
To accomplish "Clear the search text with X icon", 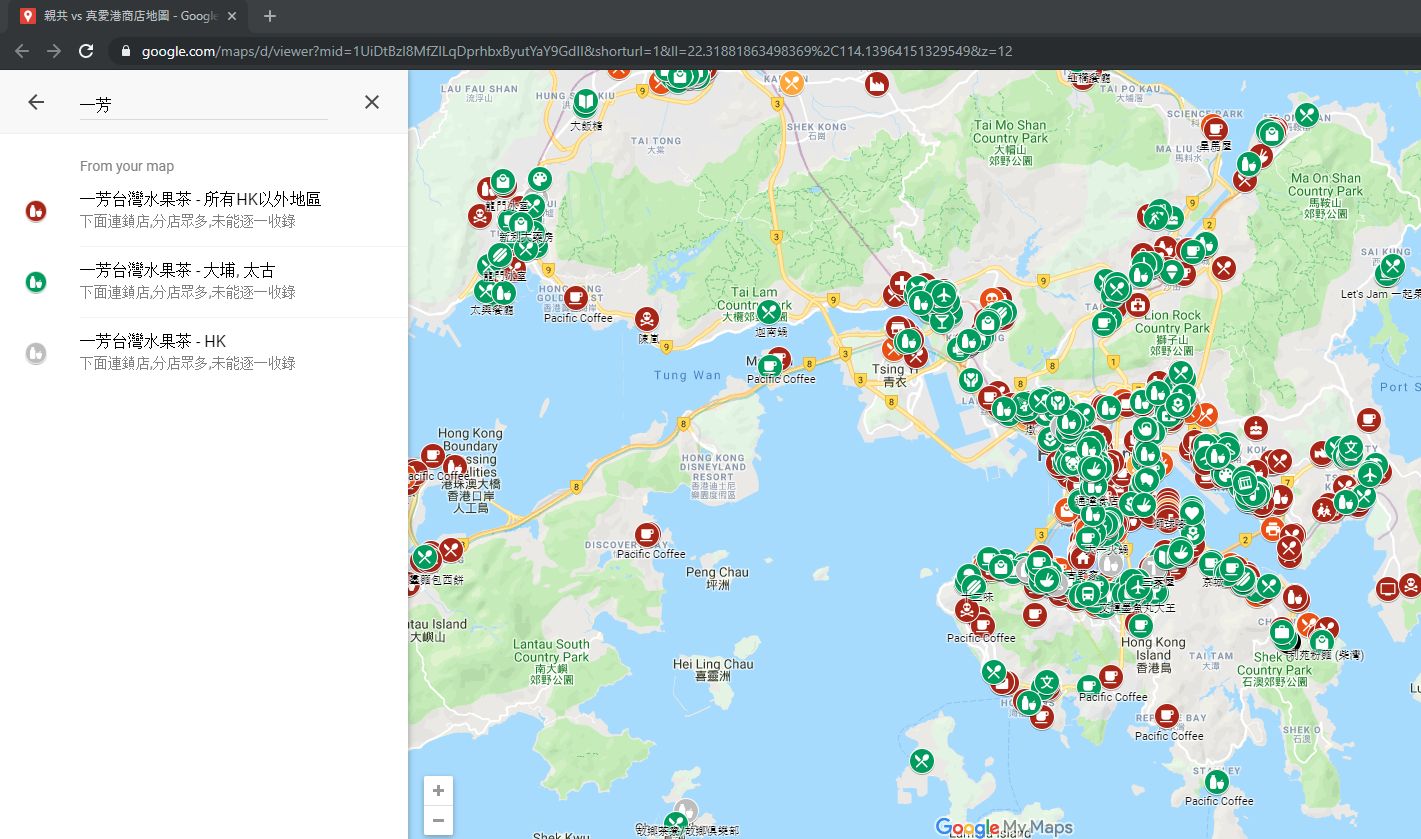I will coord(372,102).
